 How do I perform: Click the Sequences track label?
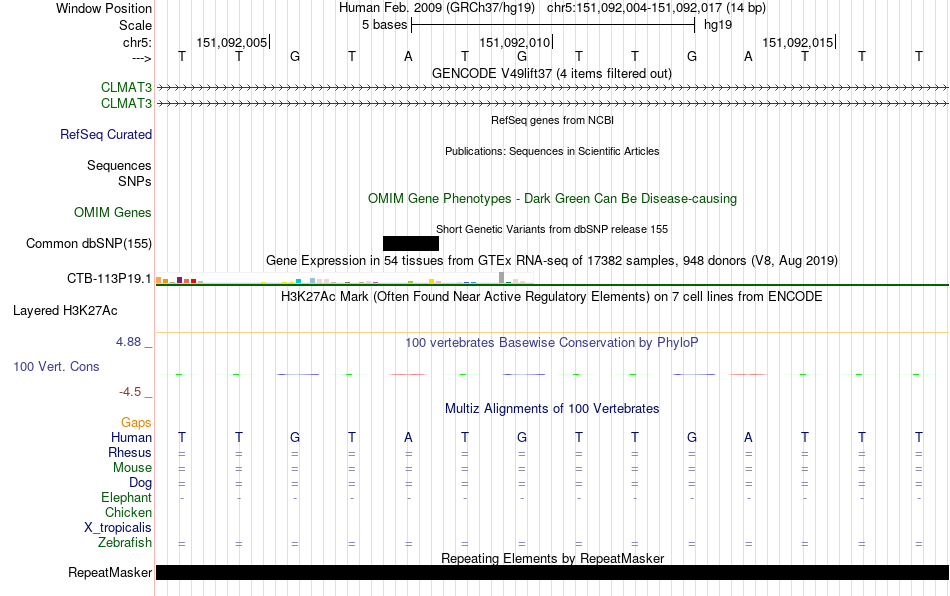[x=119, y=165]
